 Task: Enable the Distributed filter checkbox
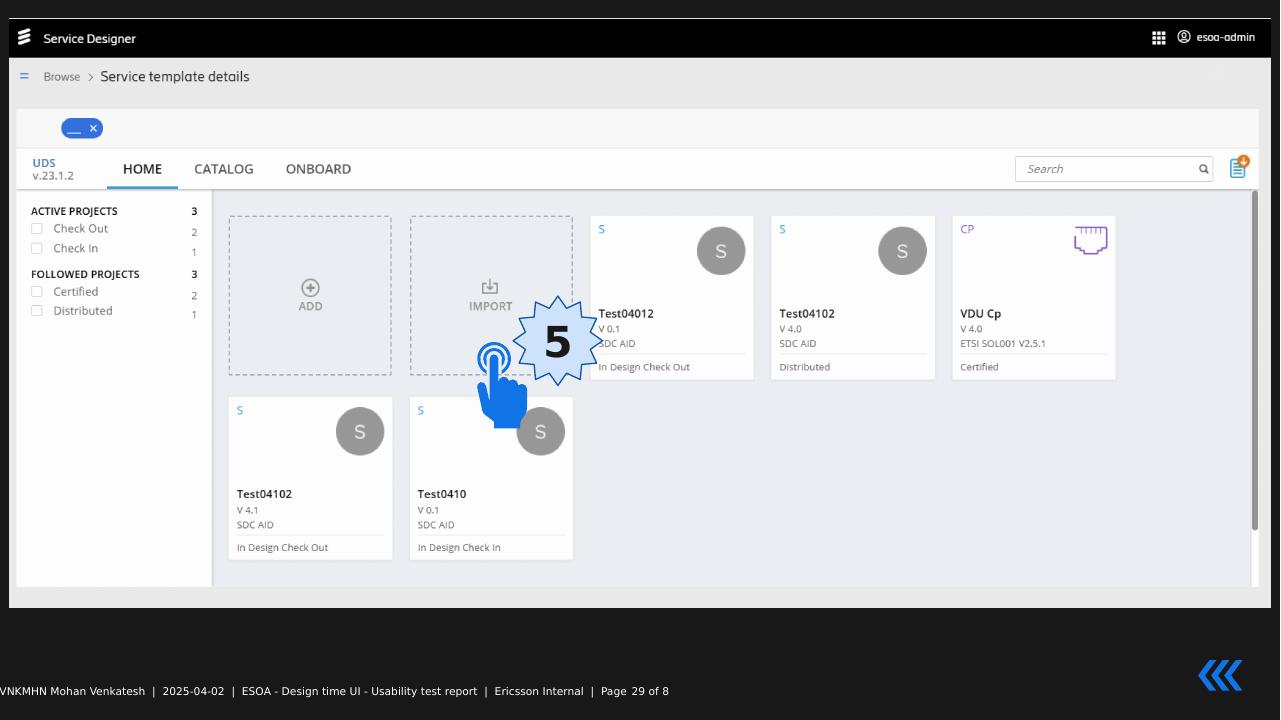coord(37,311)
